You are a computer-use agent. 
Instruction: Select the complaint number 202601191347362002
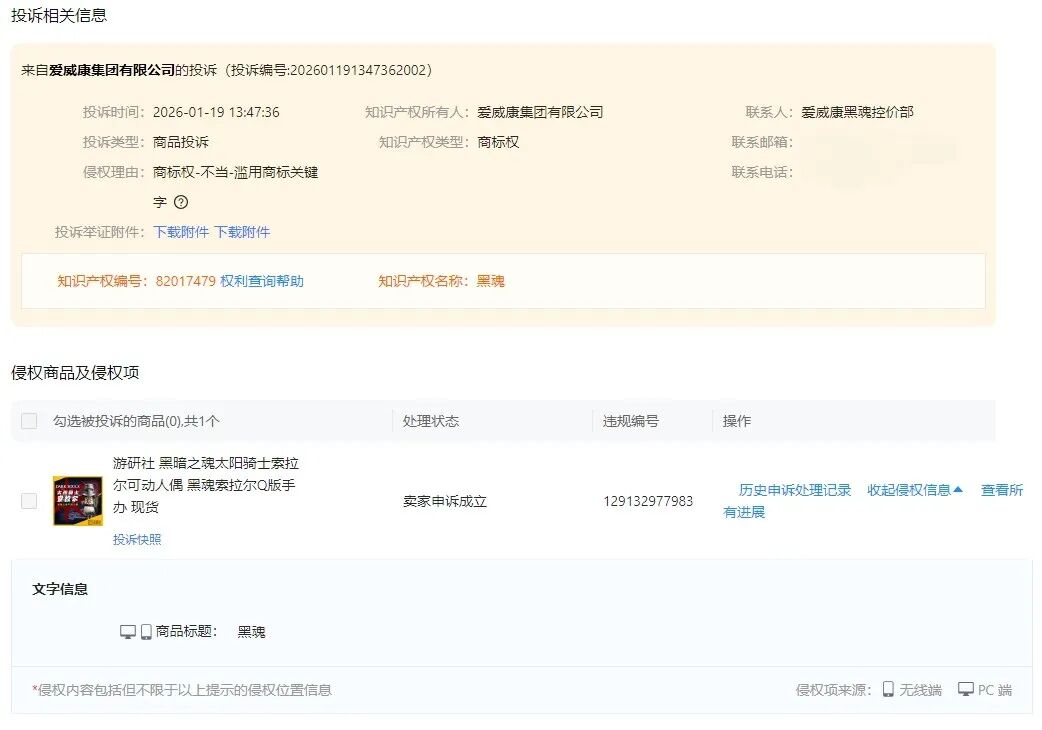358,70
